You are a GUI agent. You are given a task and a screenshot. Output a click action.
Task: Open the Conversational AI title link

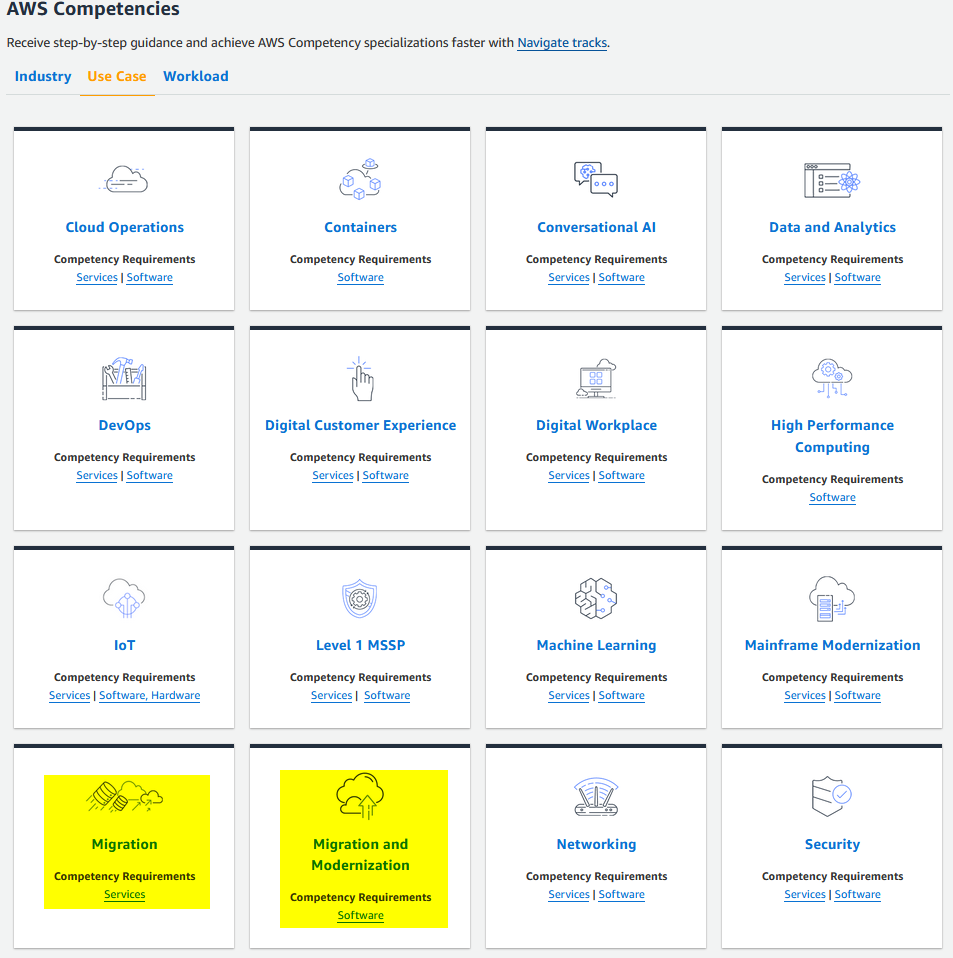pyautogui.click(x=596, y=227)
